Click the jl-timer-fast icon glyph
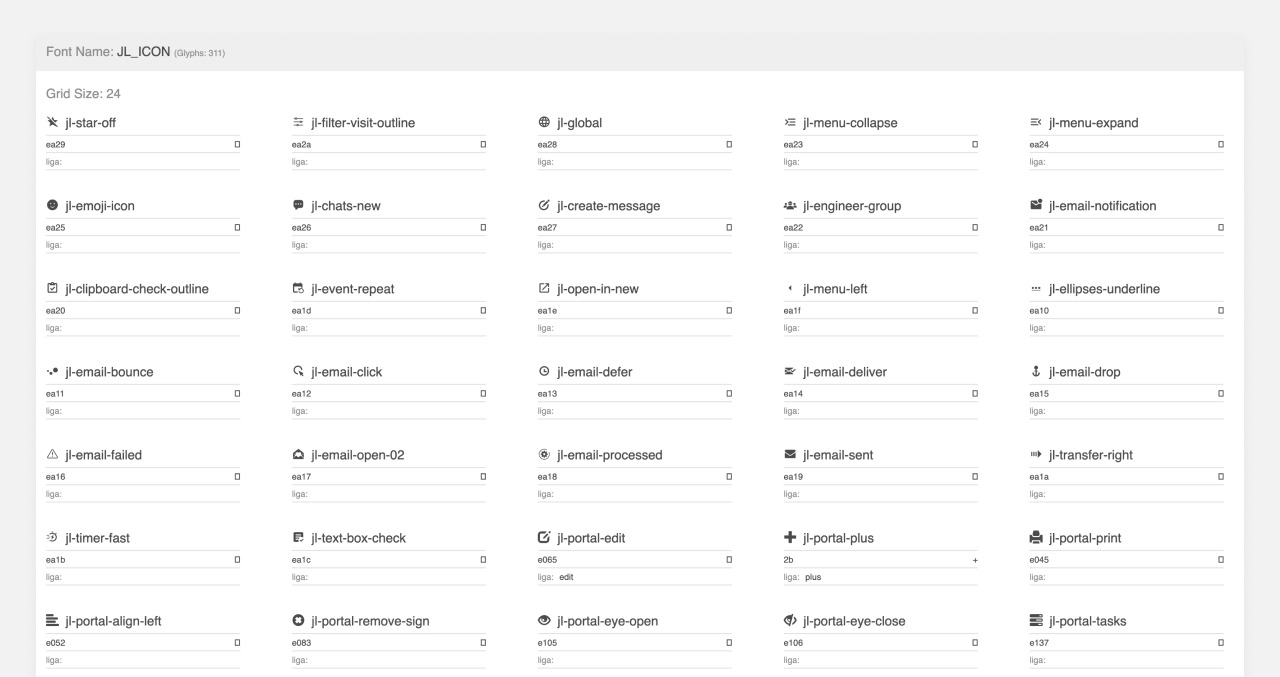The image size is (1280, 677). pyautogui.click(x=52, y=538)
